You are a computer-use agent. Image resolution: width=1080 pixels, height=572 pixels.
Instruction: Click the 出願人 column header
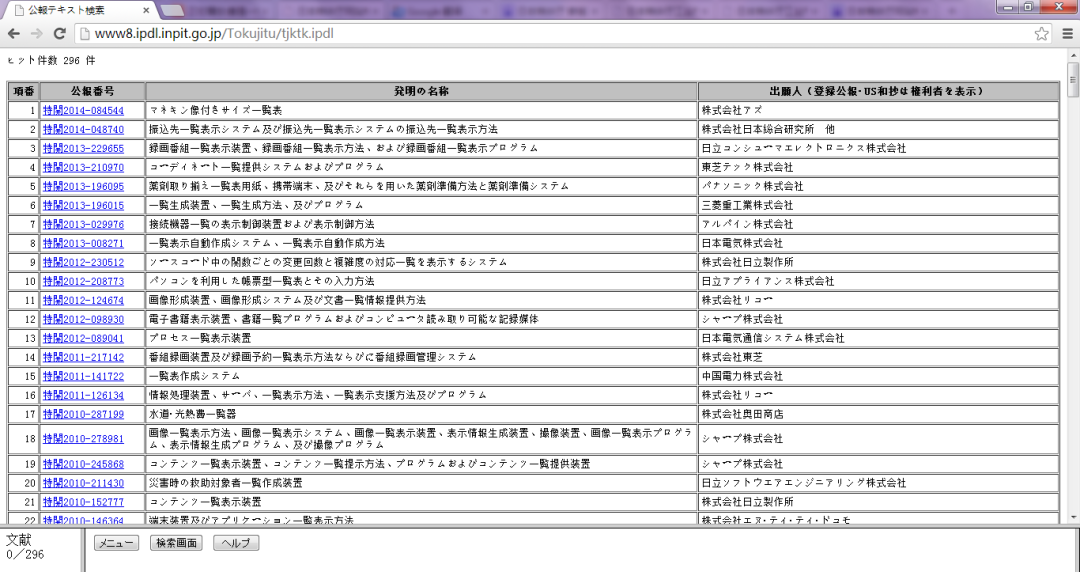[x=878, y=91]
